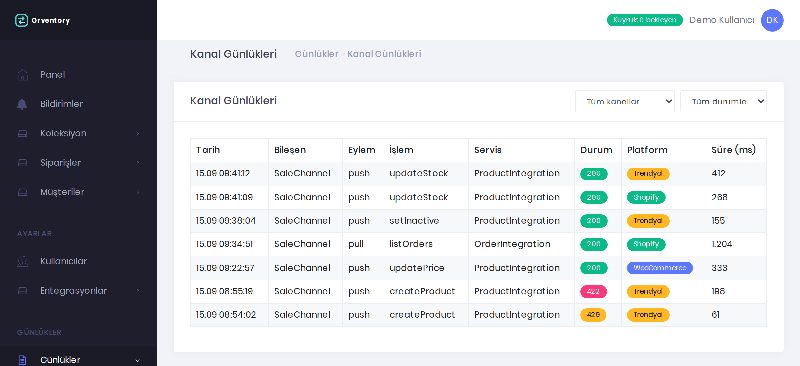Screen dimensions: 800x366
Task: Click the Orventory brand name
Action: tap(51, 21)
